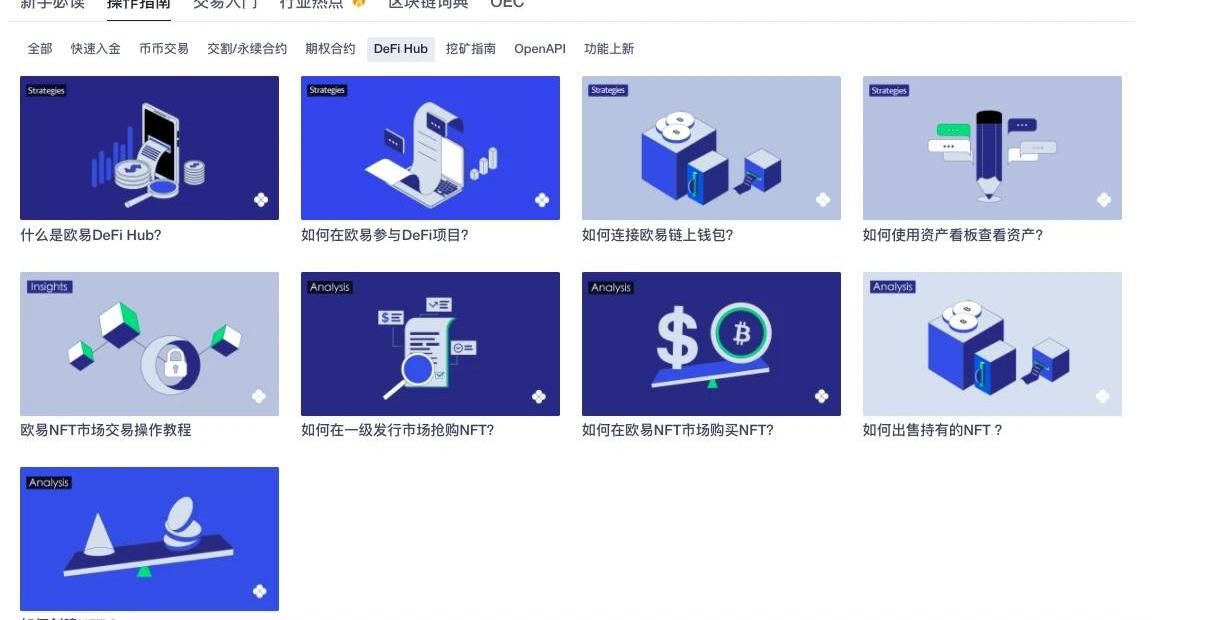The height and width of the screenshot is (620, 1207).
Task: Open thumbnail for 如何在欧易NFT市场购买NFT
Action: coord(711,344)
